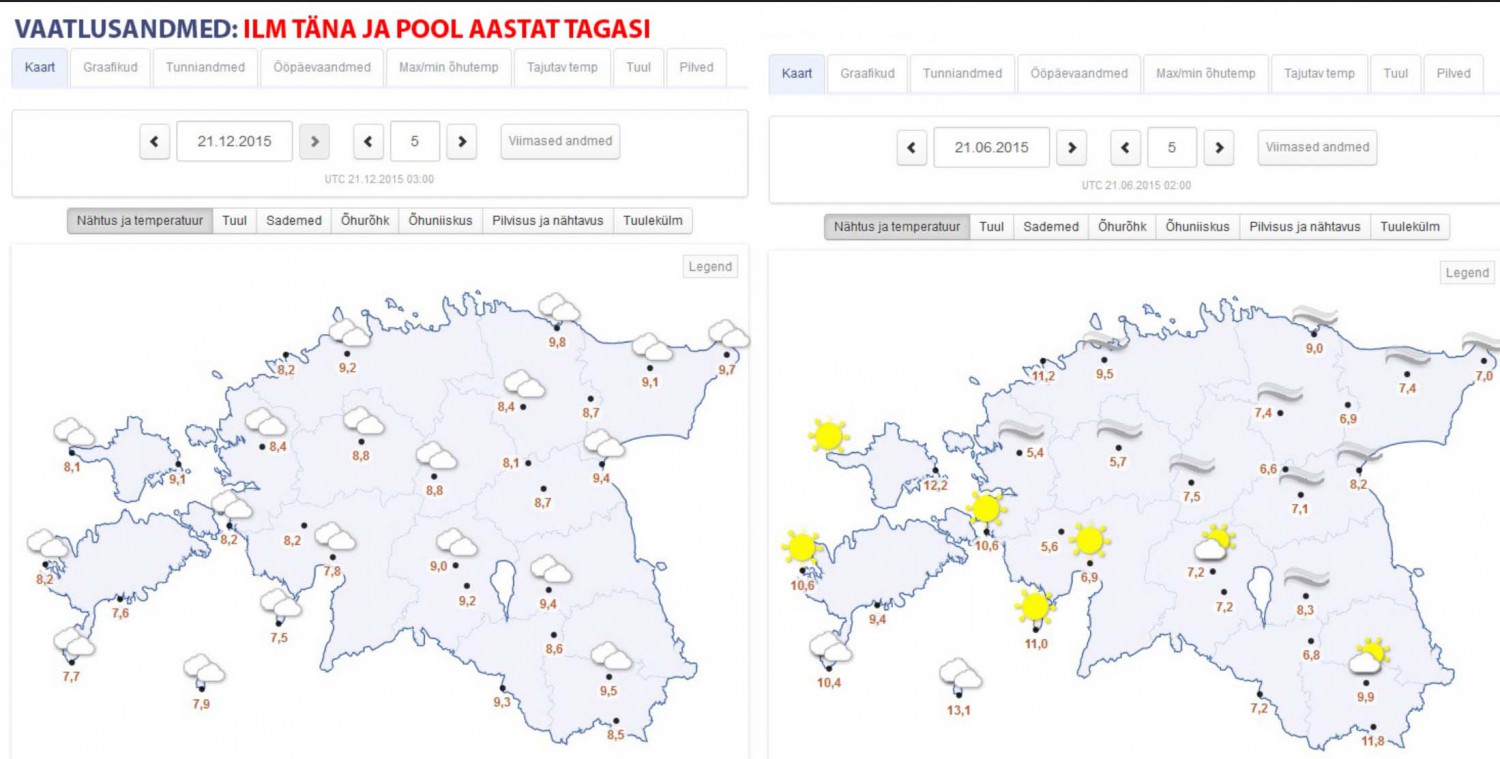
Task: Go to previous date before 21.12.2015
Action: [154, 142]
